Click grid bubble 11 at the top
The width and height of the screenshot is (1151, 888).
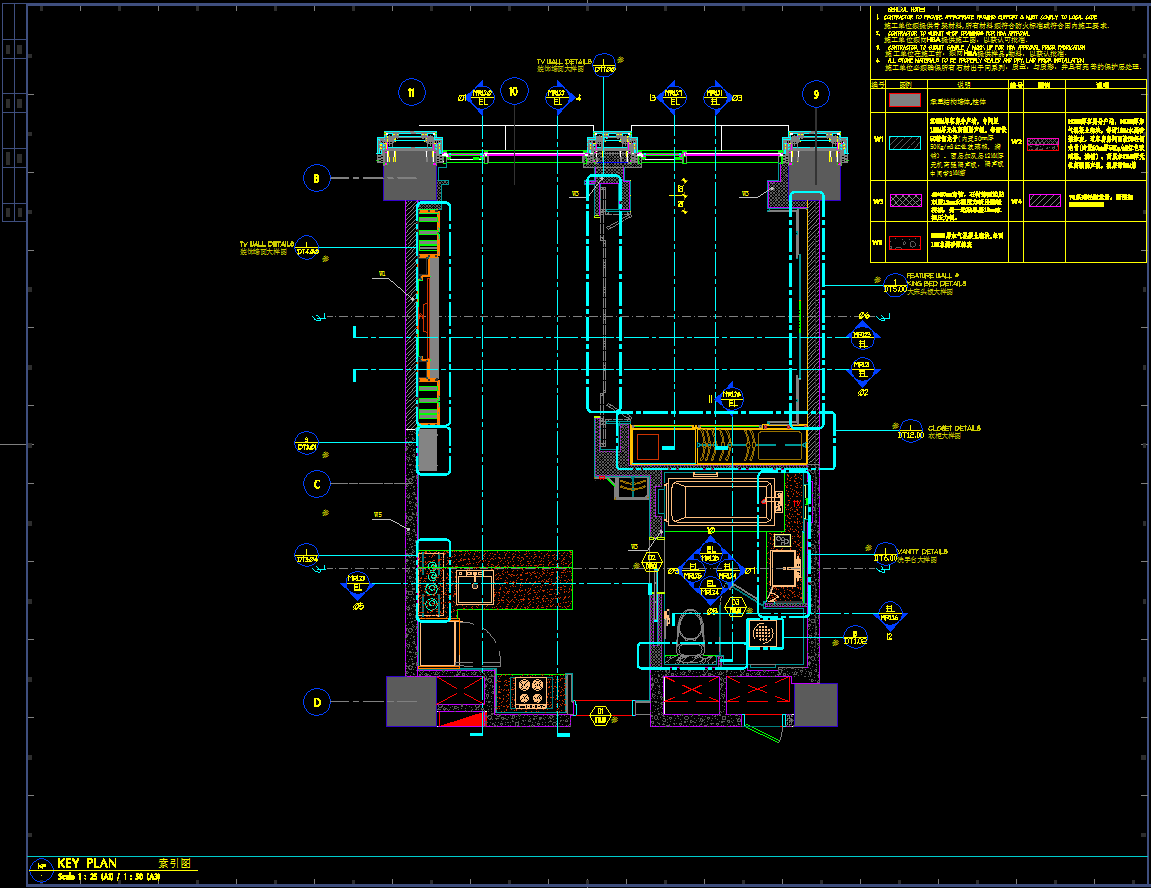(x=411, y=93)
